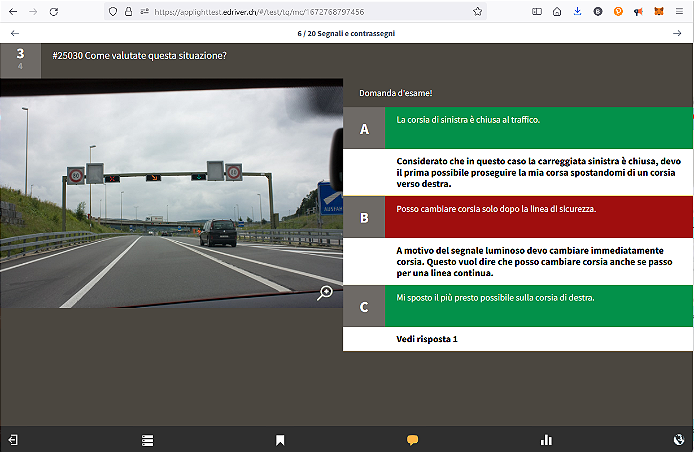The height and width of the screenshot is (453, 694).
Task: Click the '6 / 20 Segnali e contrassegni' title
Action: pos(346,33)
